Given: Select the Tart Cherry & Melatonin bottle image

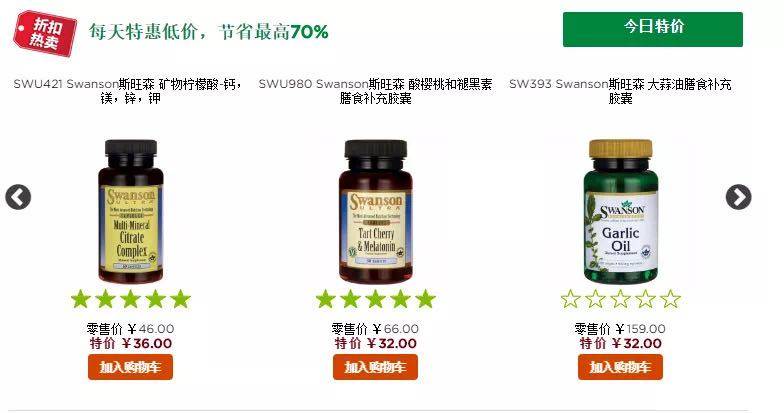Looking at the screenshot, I should point(376,212).
